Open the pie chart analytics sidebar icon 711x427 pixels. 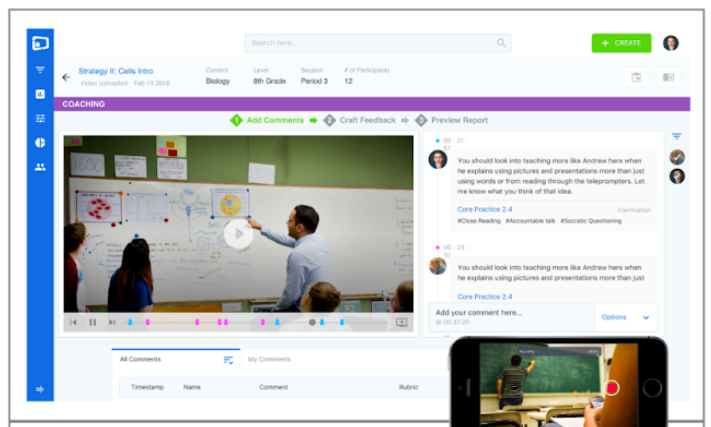click(40, 143)
